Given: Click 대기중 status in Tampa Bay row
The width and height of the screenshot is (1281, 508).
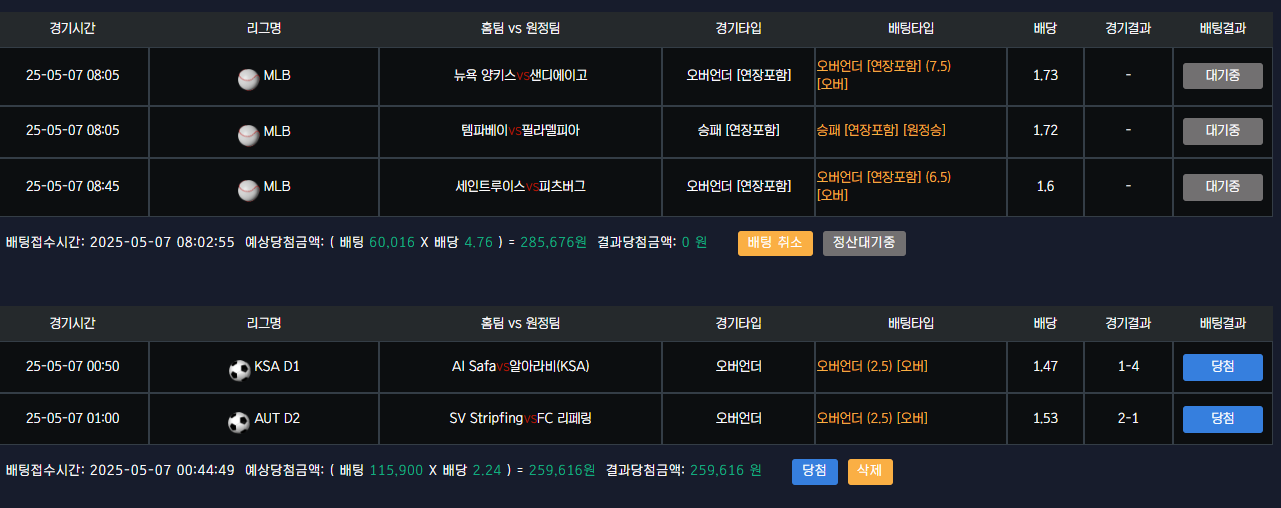Looking at the screenshot, I should (1222, 131).
